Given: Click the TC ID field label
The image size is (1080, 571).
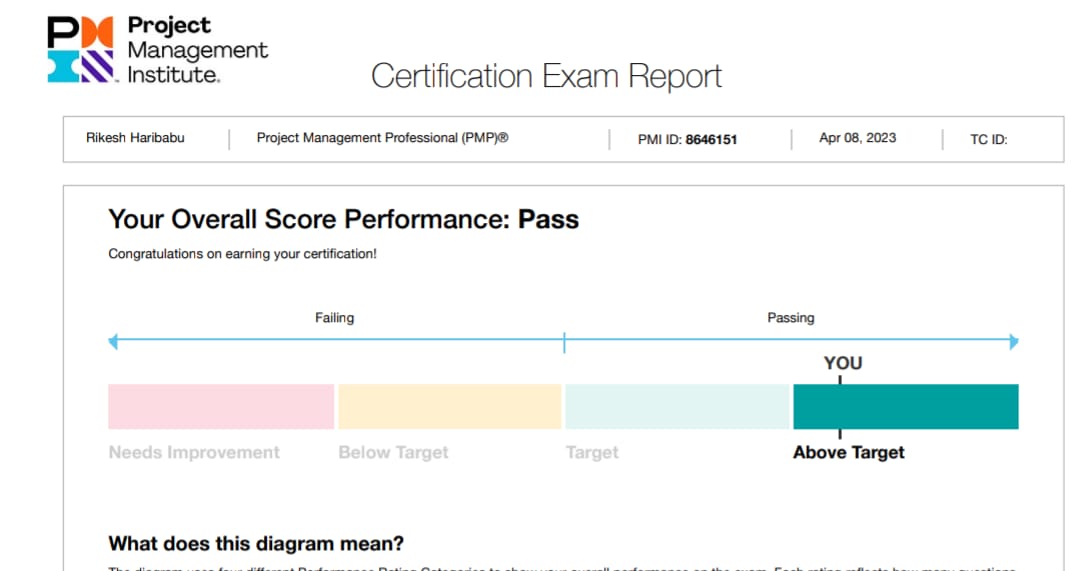Looking at the screenshot, I should [x=988, y=139].
